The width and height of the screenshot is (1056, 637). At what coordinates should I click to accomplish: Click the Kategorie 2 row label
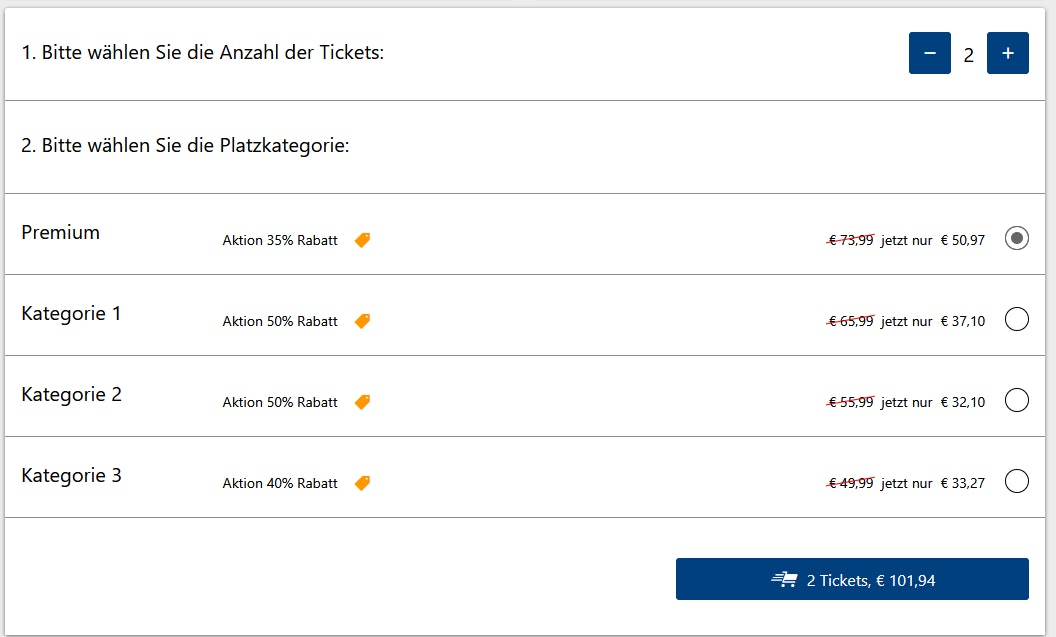coord(71,395)
